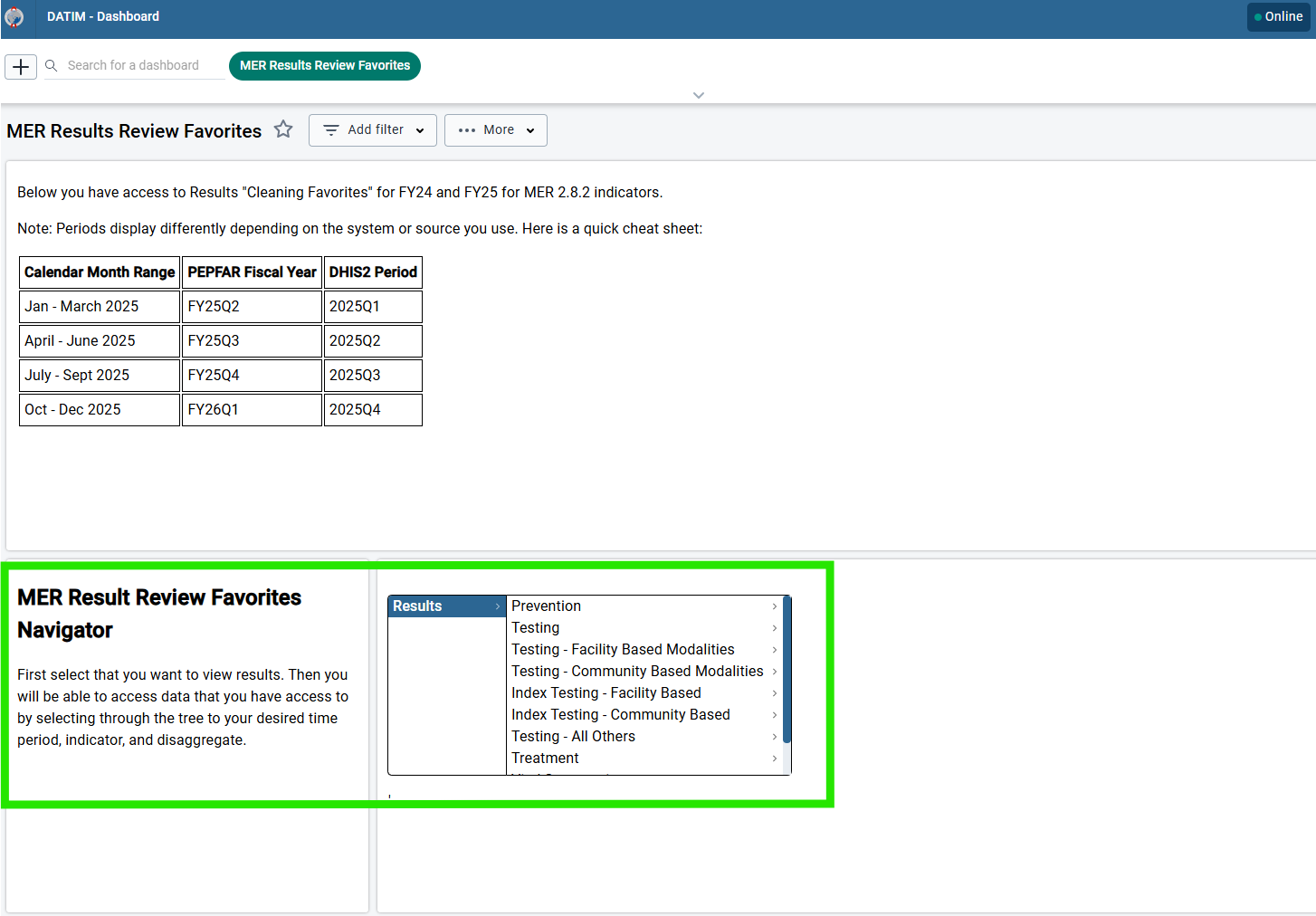Select the MER Results Review Favorites dashboard chip
Viewport: 1316px width, 916px height.
click(x=324, y=65)
